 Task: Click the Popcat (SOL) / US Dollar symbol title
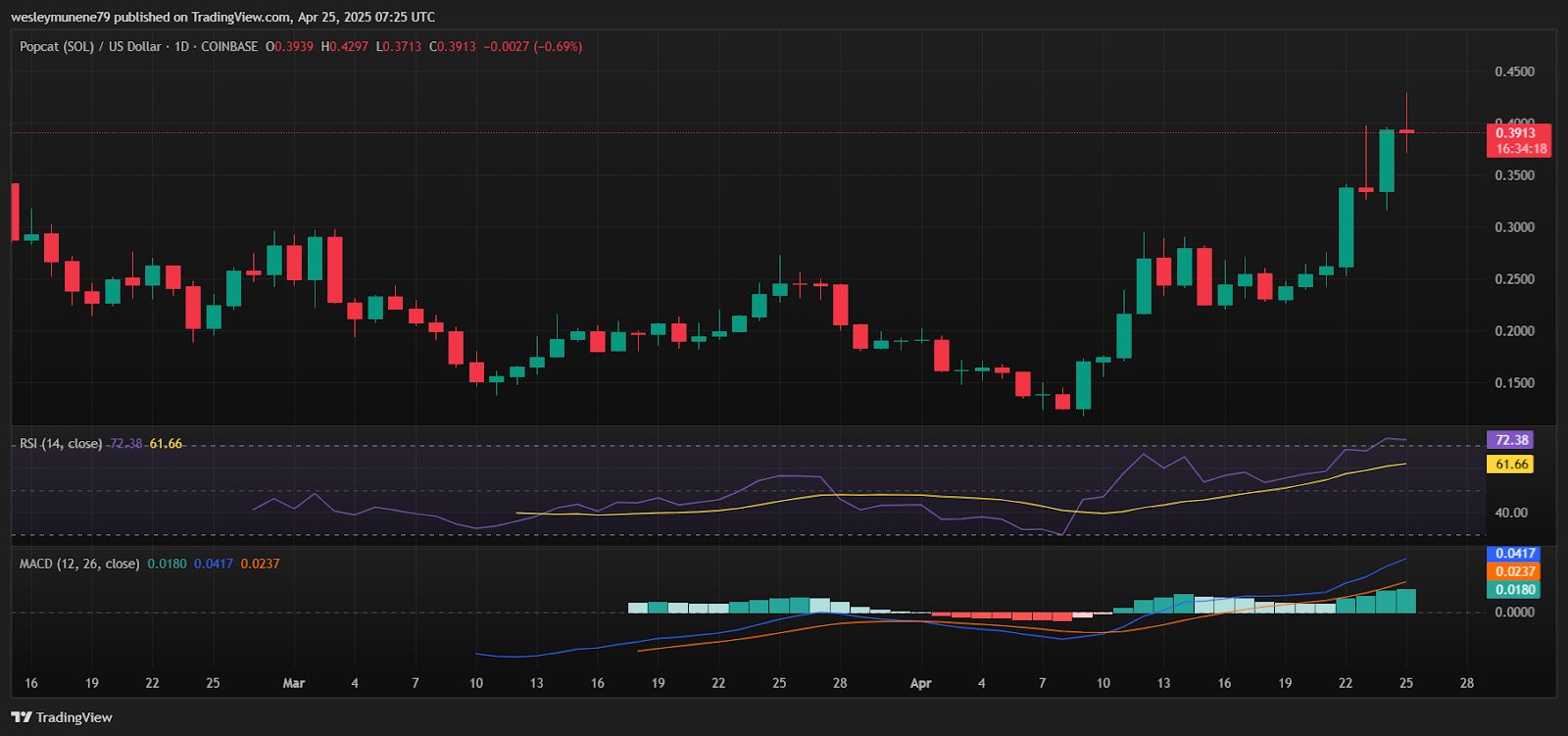[90, 46]
